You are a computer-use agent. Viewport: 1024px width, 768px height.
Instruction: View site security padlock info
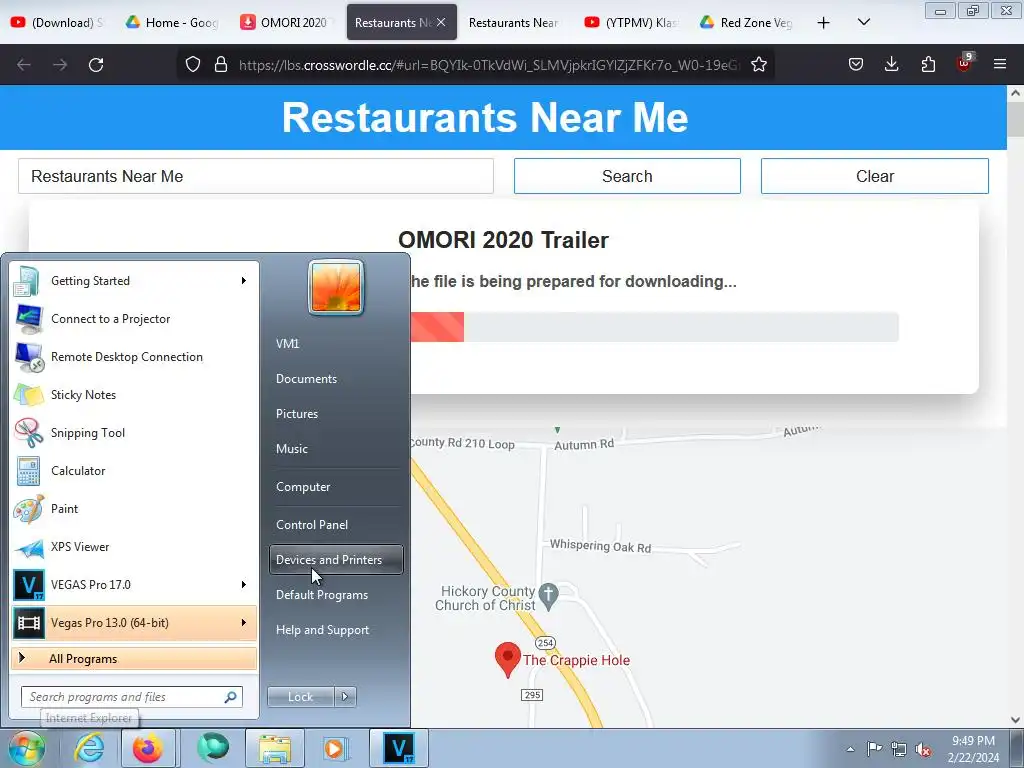click(x=221, y=65)
